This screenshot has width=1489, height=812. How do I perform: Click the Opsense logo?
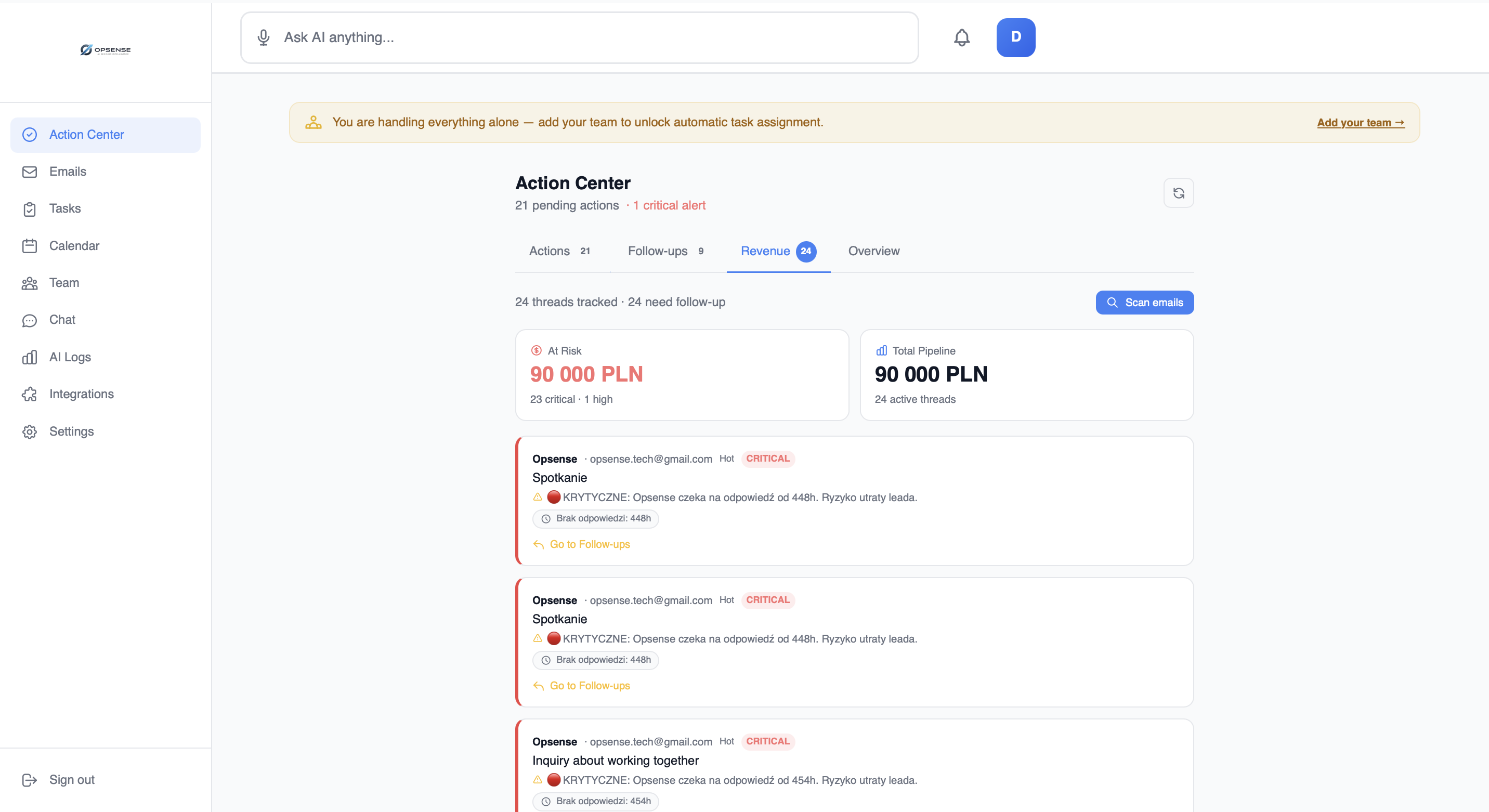pos(105,50)
